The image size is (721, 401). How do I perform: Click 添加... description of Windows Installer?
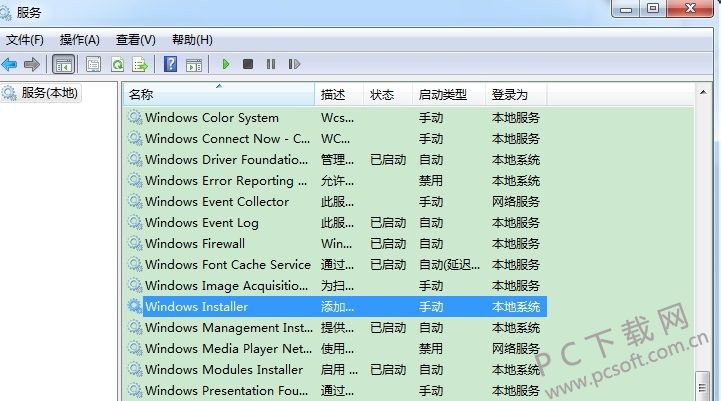pyautogui.click(x=338, y=307)
